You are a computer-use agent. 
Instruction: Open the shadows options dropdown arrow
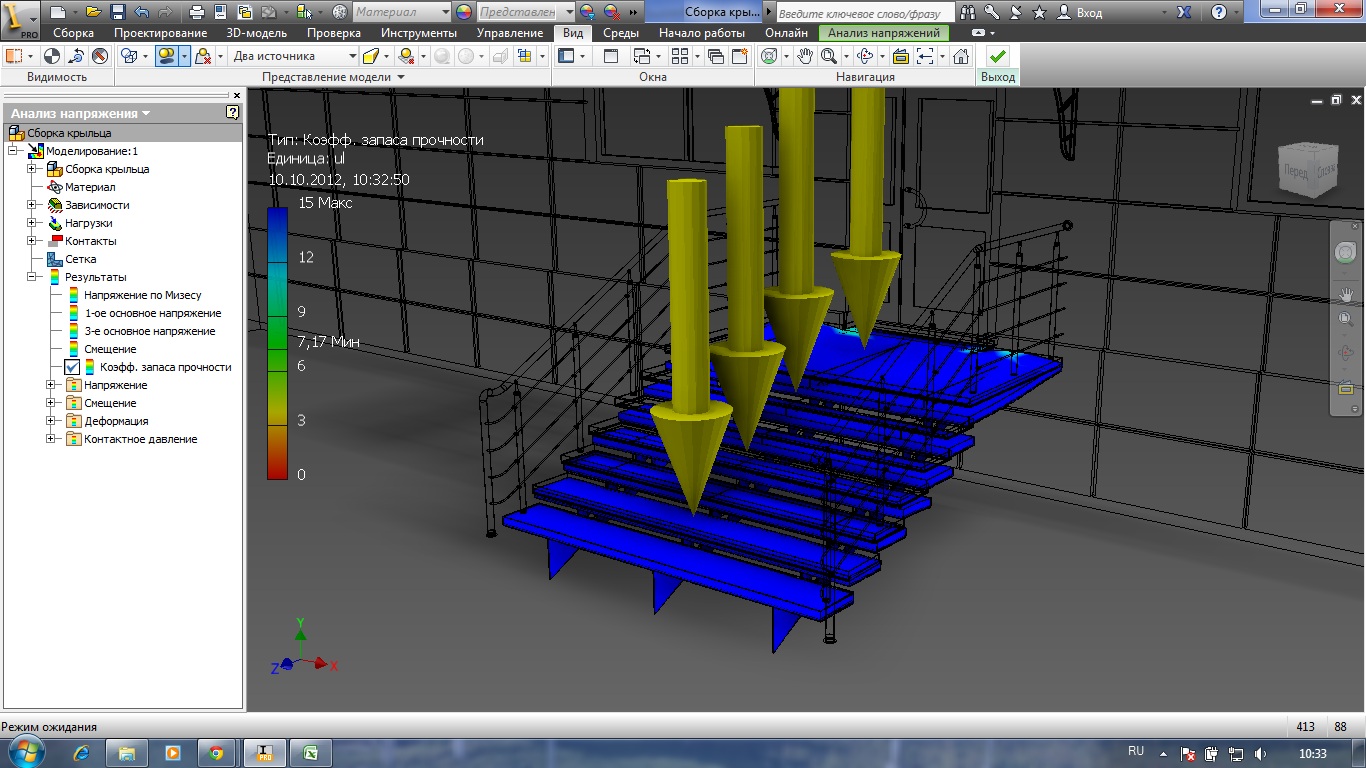coord(184,56)
